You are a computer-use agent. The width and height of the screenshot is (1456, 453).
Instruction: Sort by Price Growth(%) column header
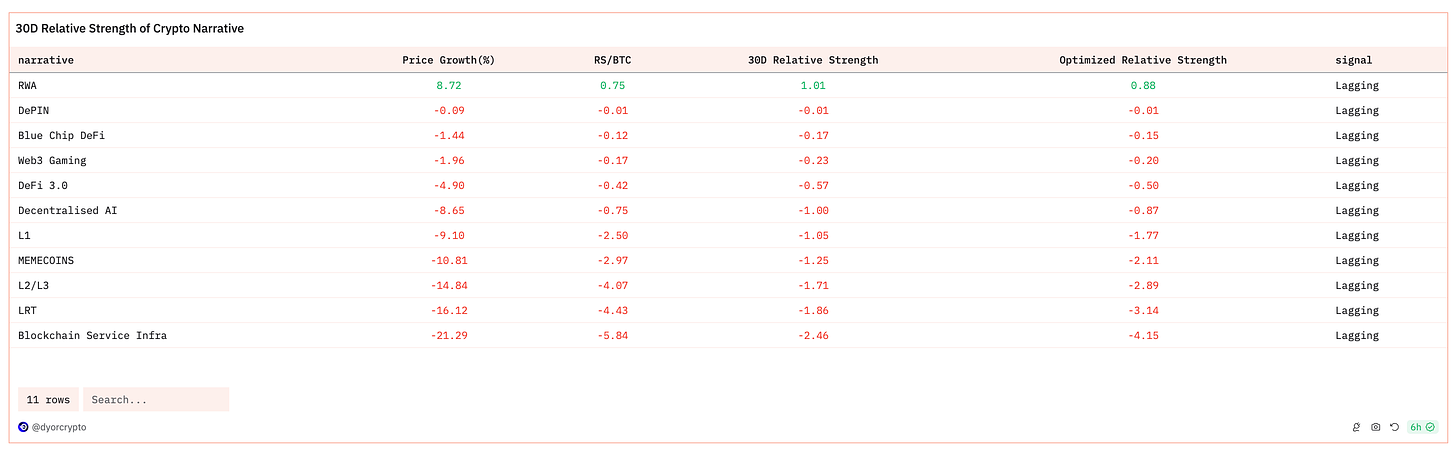point(448,60)
